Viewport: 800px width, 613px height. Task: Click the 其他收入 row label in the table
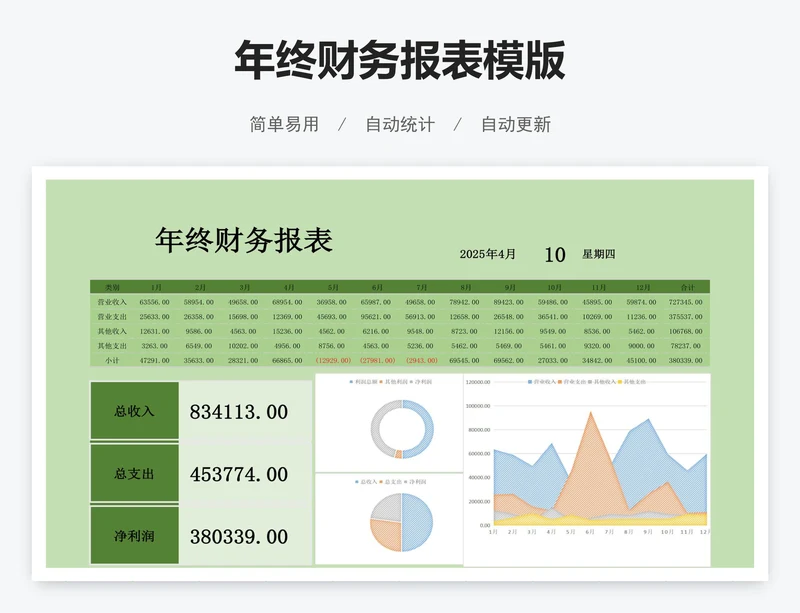pyautogui.click(x=112, y=331)
